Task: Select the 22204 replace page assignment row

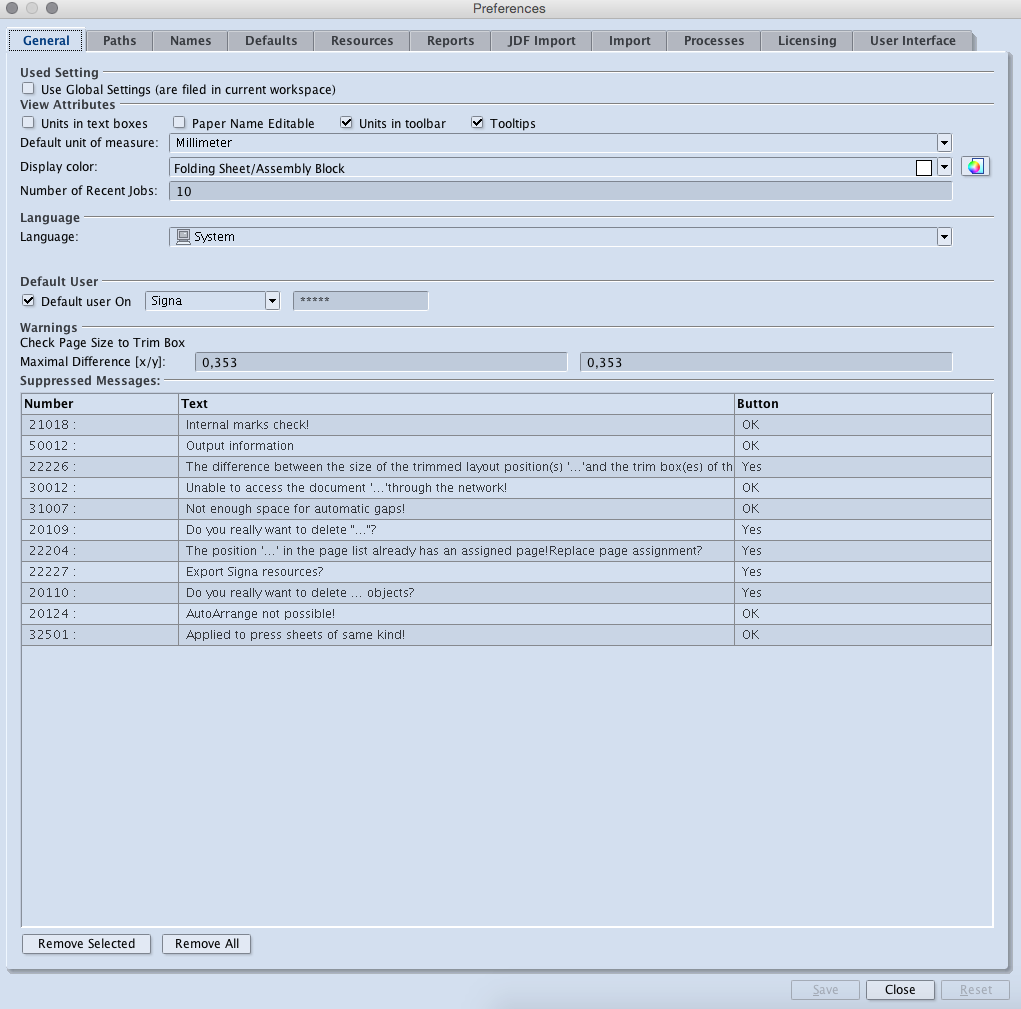Action: click(507, 551)
